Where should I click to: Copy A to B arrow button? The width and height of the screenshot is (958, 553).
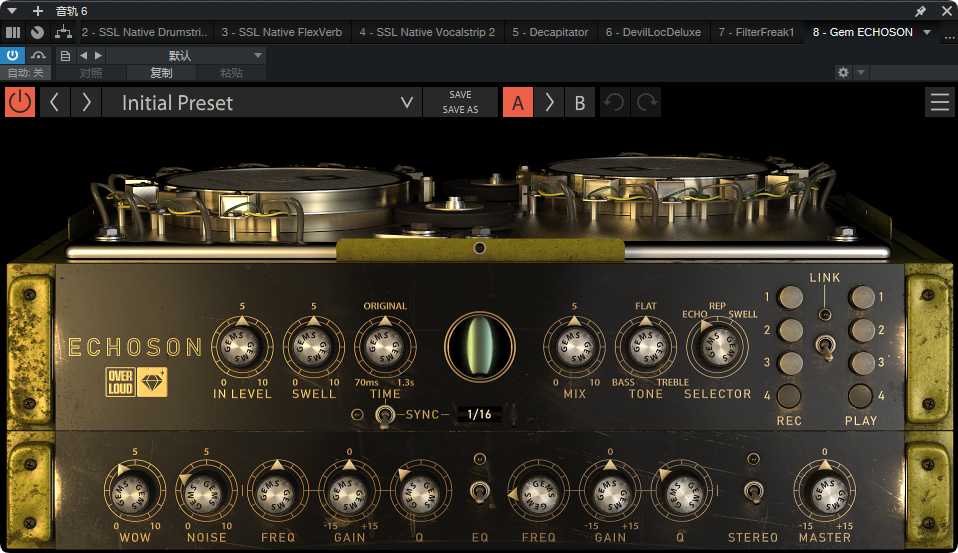coord(549,102)
